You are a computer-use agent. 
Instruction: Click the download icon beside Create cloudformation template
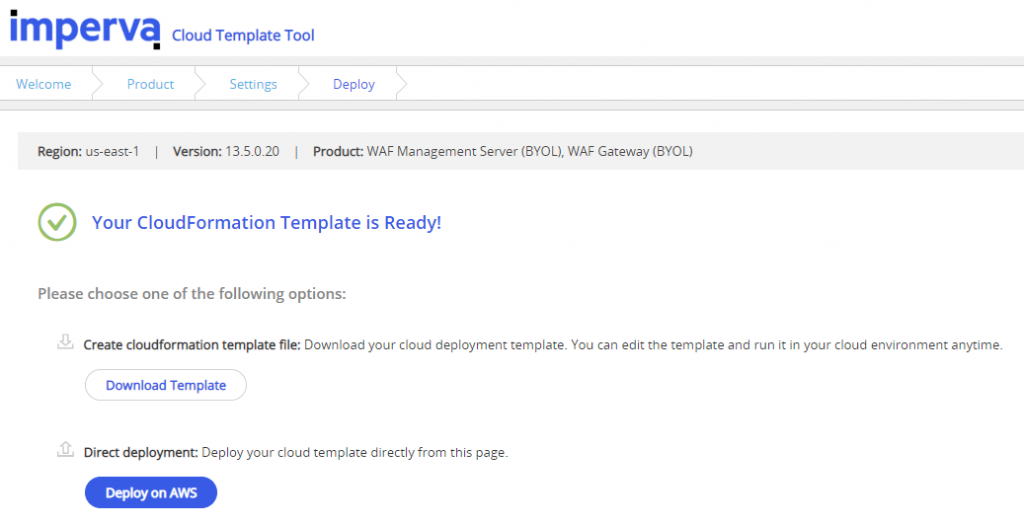pos(65,343)
